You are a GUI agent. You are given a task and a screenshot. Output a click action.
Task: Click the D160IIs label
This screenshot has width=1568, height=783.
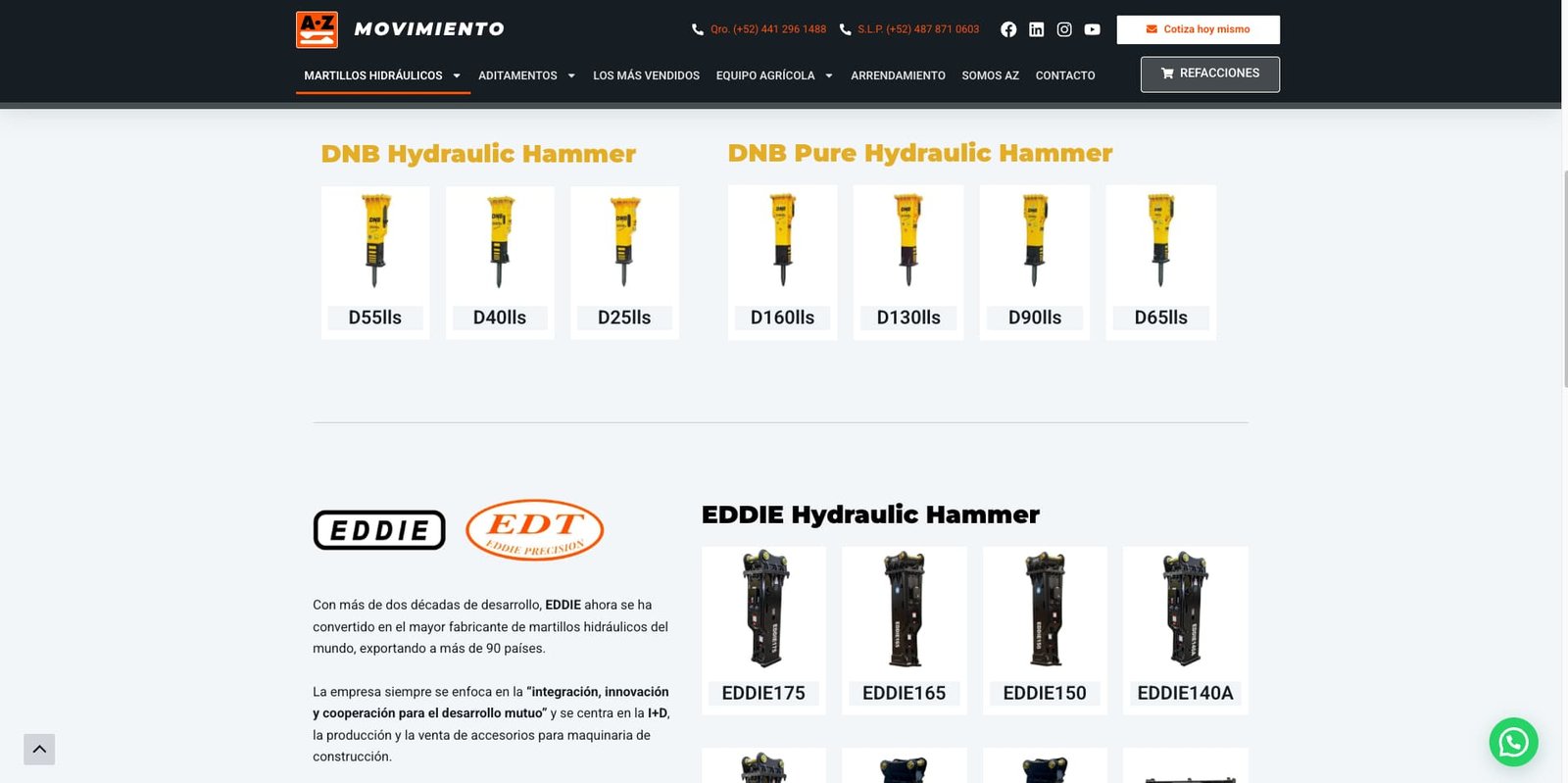(x=782, y=318)
